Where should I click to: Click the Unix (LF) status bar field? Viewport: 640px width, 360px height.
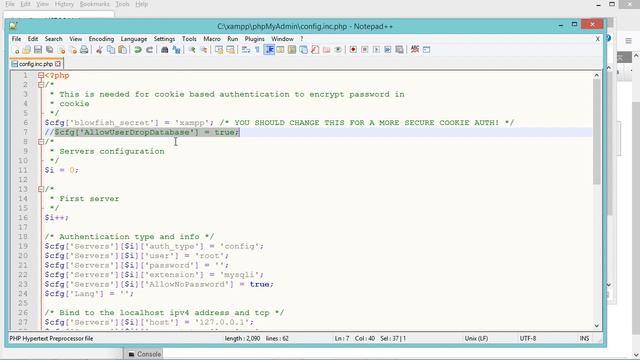click(x=476, y=338)
